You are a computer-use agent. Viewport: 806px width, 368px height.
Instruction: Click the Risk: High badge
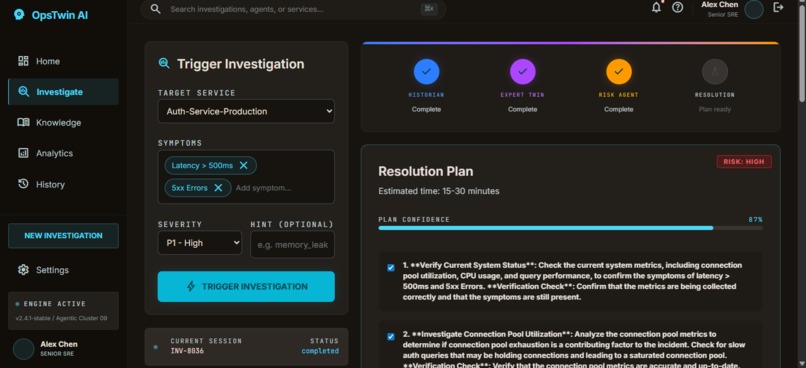tap(744, 161)
